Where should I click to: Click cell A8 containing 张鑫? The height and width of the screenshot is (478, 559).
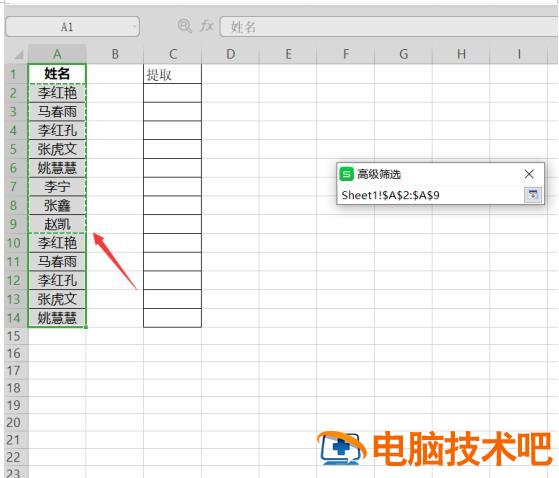tap(57, 206)
